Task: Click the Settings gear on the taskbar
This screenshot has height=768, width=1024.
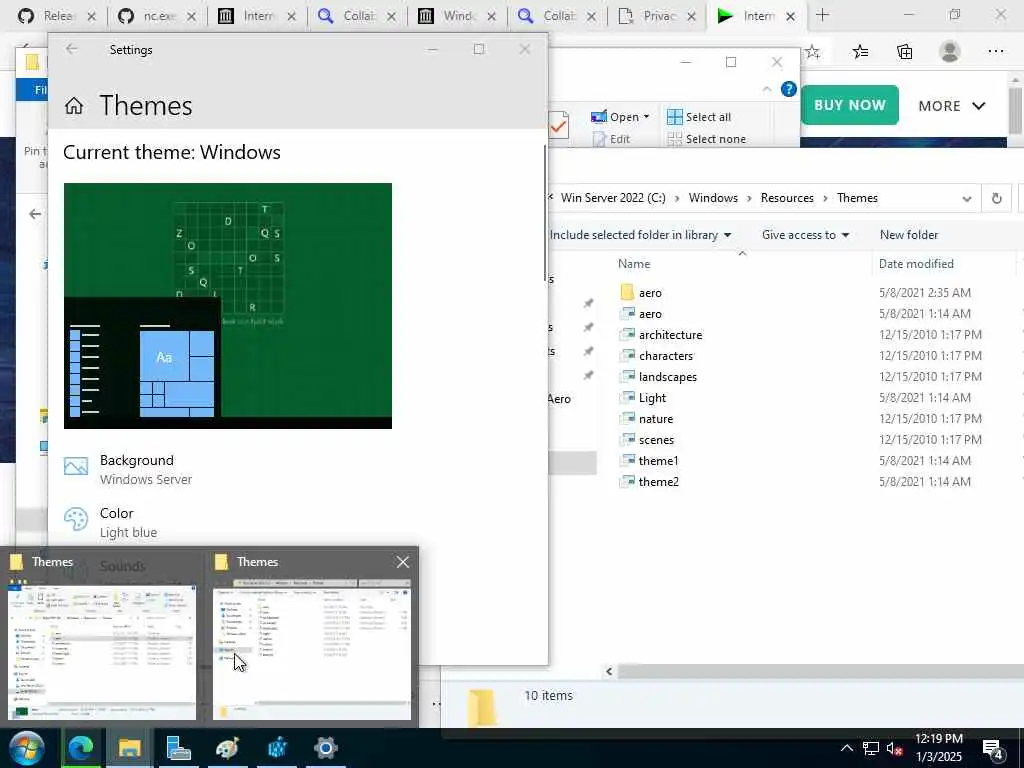Action: (325, 748)
